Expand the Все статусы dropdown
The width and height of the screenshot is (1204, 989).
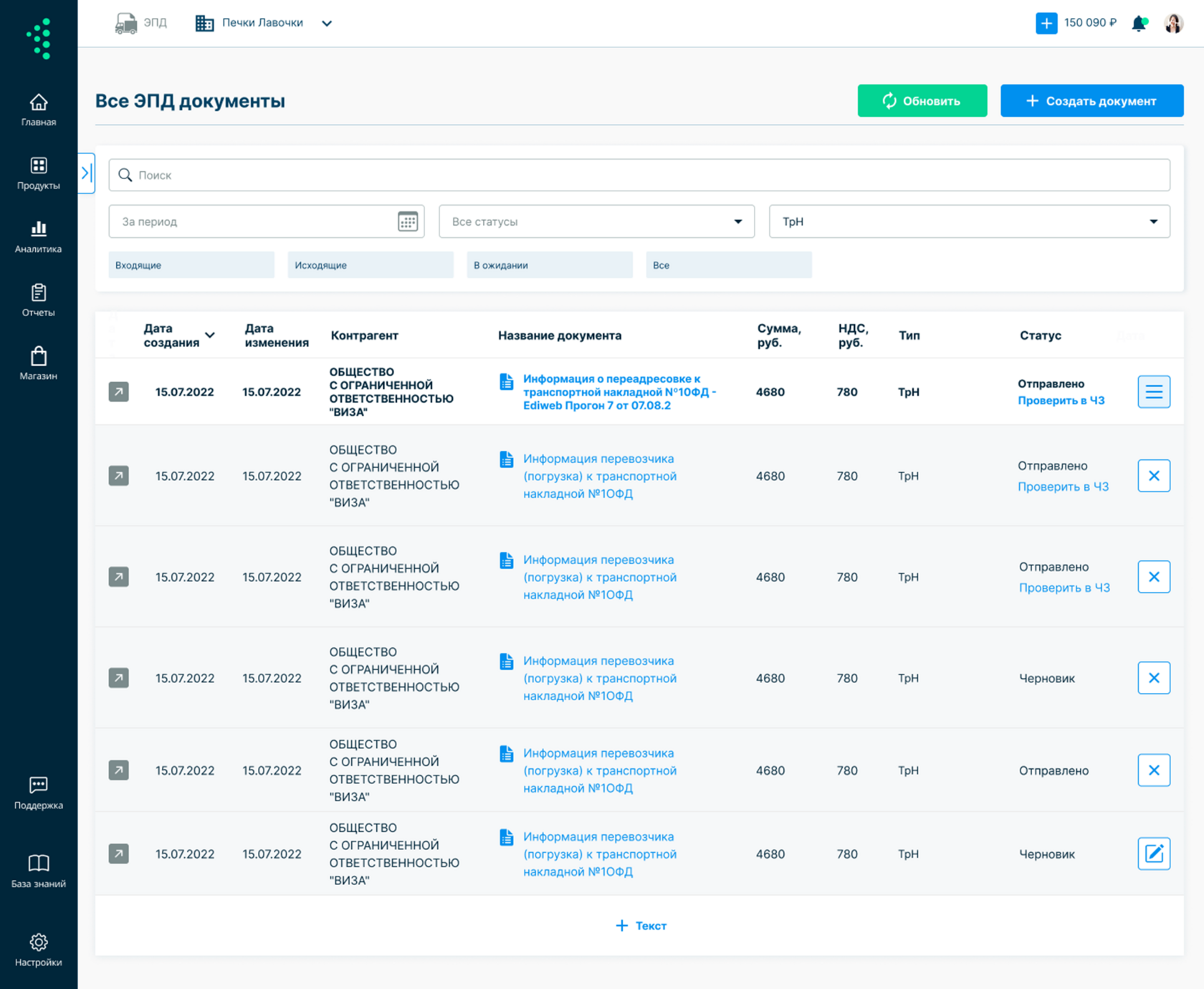coord(596,221)
